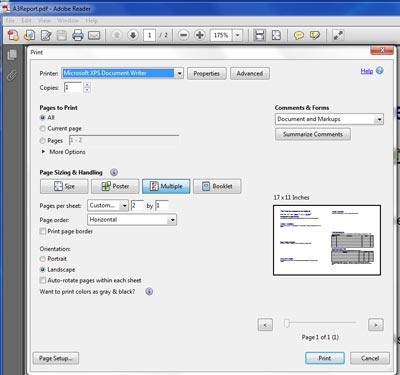Open the Edit menu
Viewport: 400px width, 375px height.
pos(26,21)
